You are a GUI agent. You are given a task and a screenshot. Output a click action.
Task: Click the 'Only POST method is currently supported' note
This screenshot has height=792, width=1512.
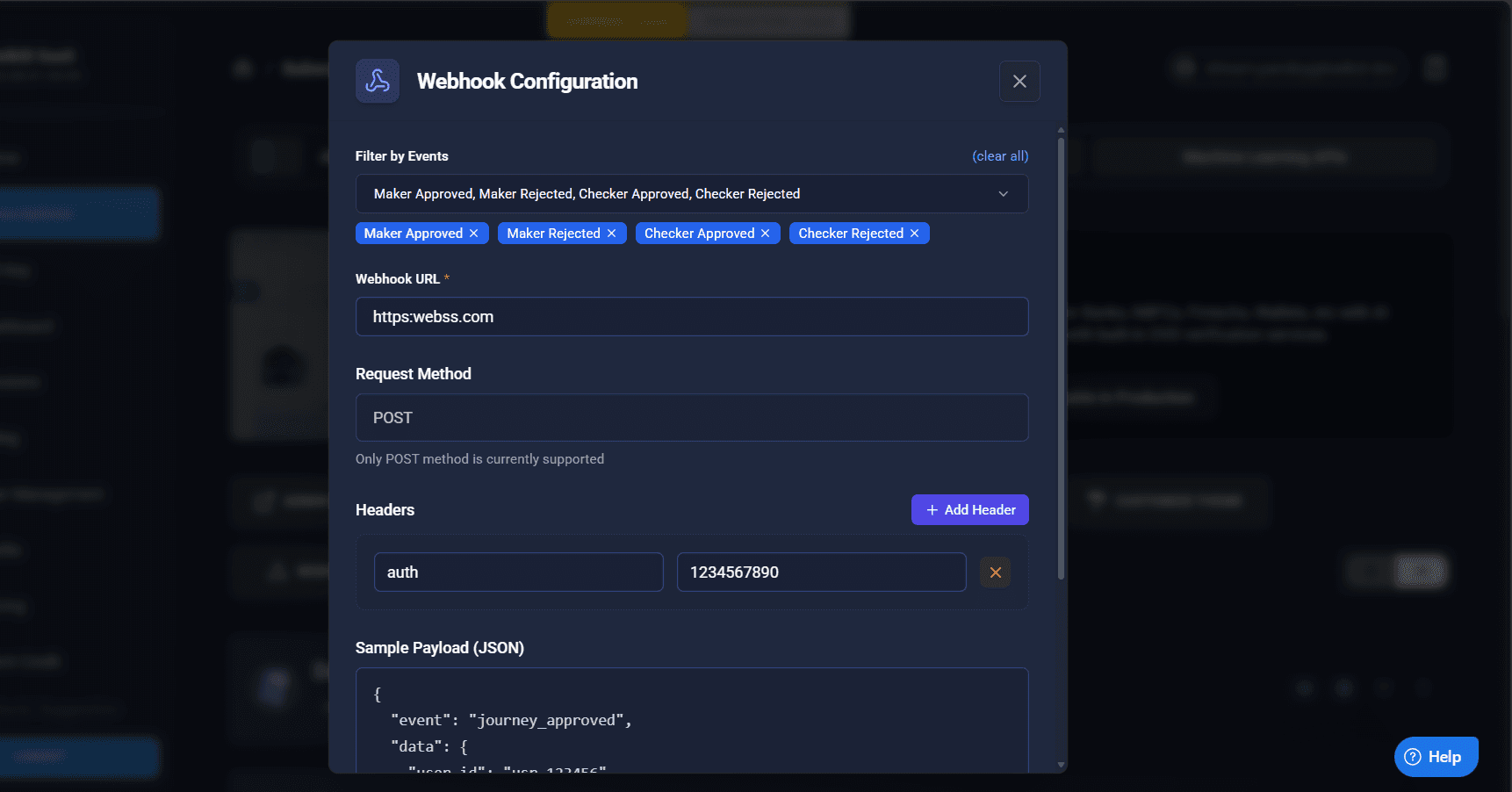point(479,459)
